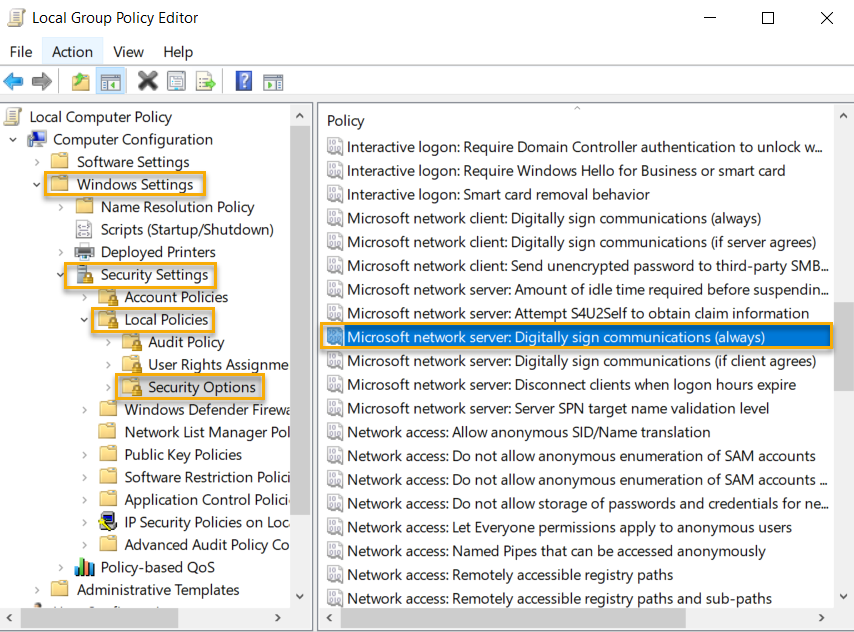Open the View menu

[x=128, y=51]
